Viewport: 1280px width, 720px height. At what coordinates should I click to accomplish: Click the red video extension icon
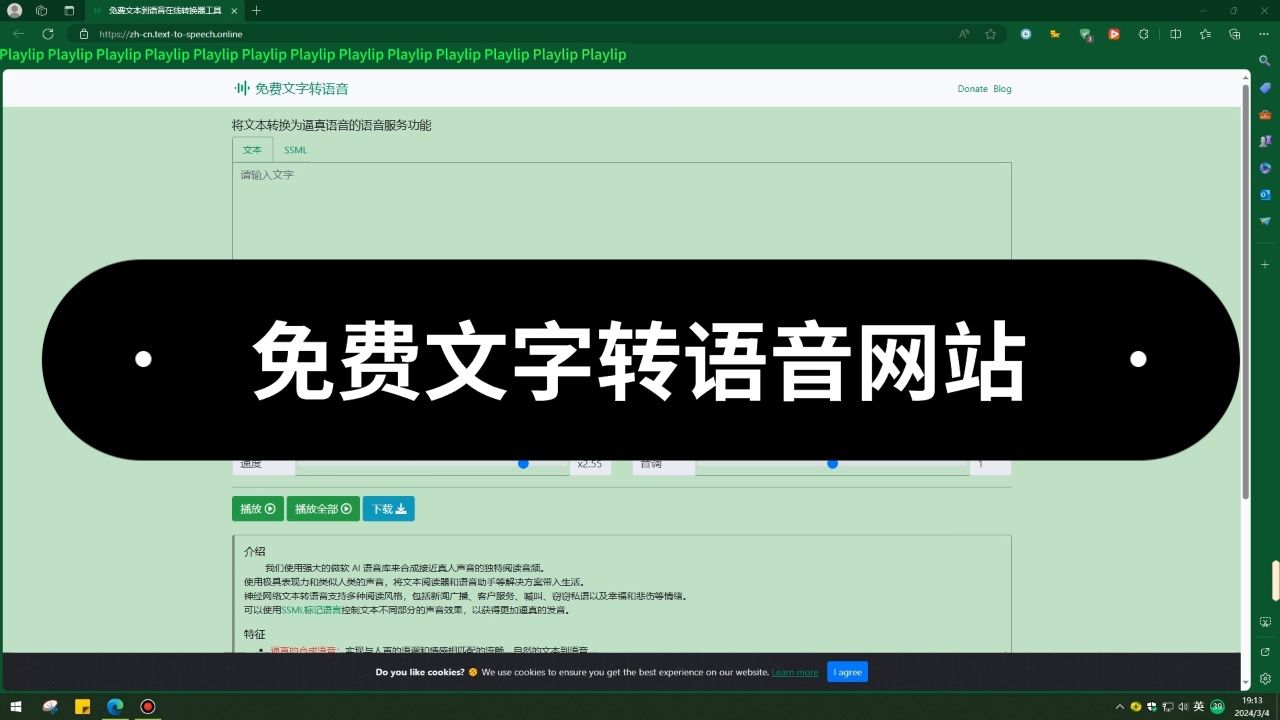point(1114,33)
